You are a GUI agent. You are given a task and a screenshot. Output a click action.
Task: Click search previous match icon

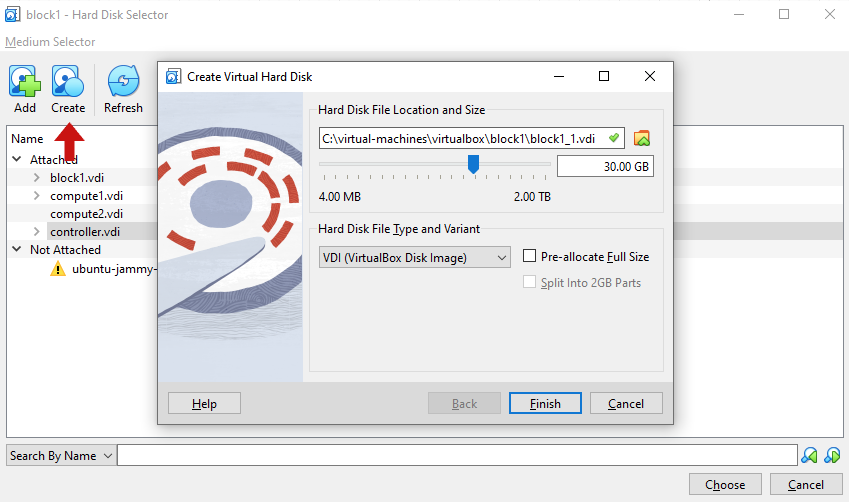click(810, 456)
